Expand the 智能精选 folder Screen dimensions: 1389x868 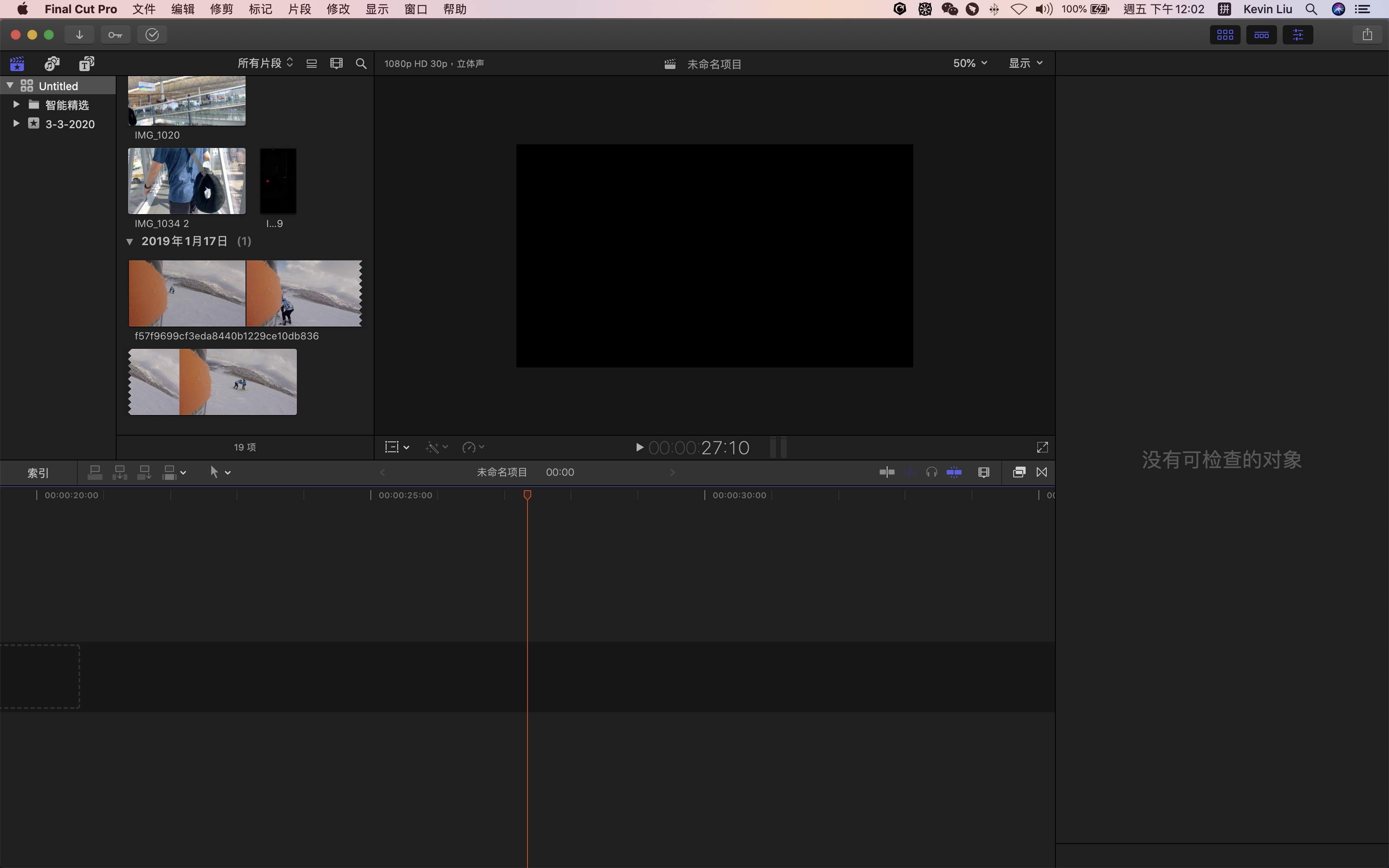point(16,105)
